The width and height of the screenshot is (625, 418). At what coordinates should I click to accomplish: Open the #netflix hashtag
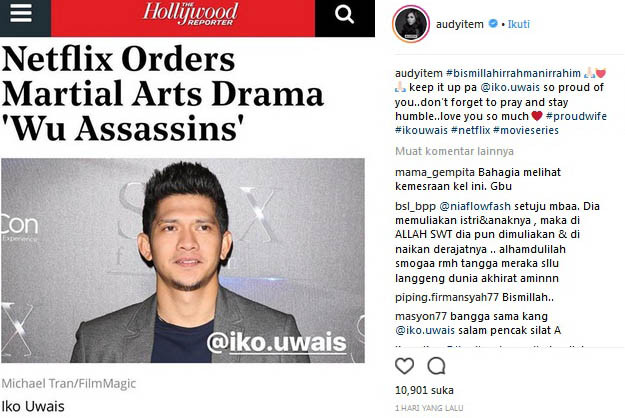point(470,130)
